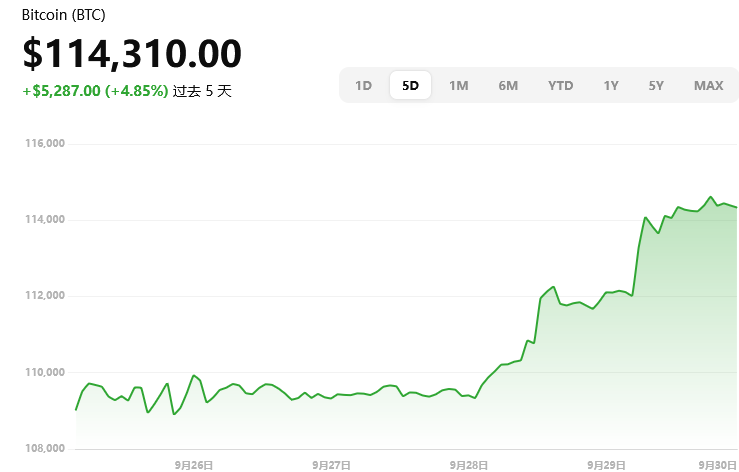
Task: Choose the 5Y time range
Action: [656, 86]
